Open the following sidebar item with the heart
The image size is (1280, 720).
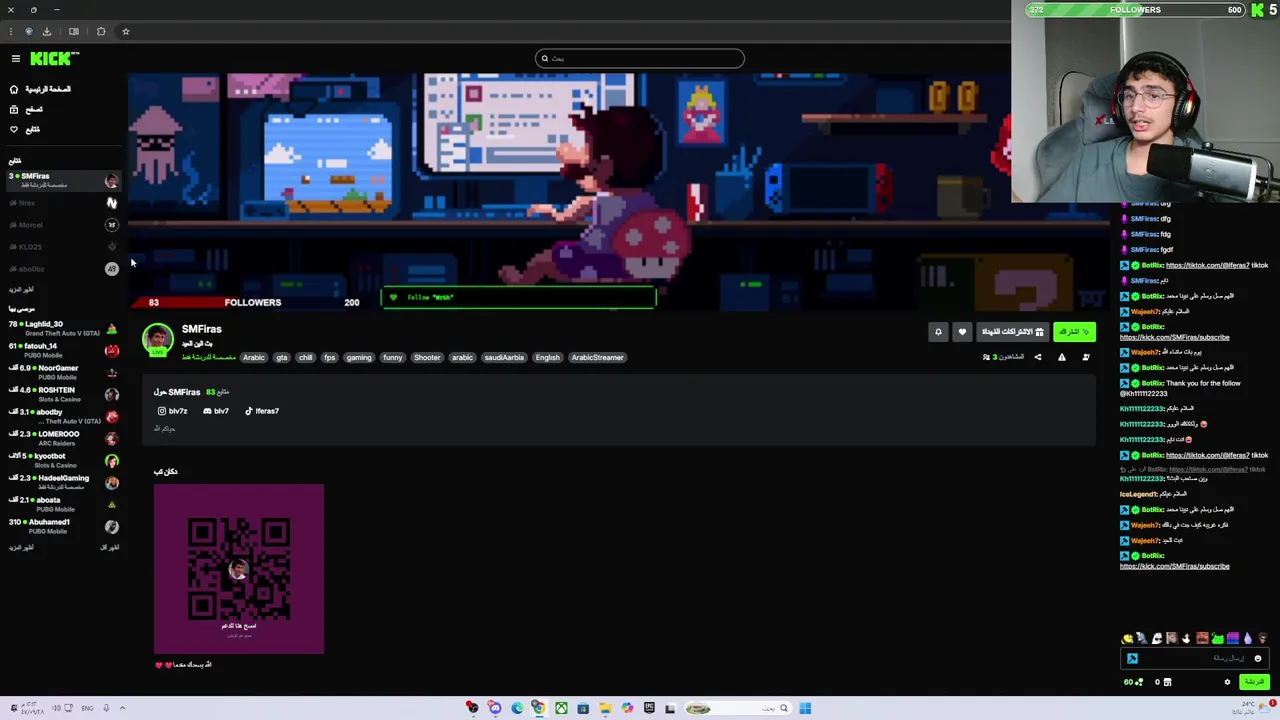pos(25,129)
